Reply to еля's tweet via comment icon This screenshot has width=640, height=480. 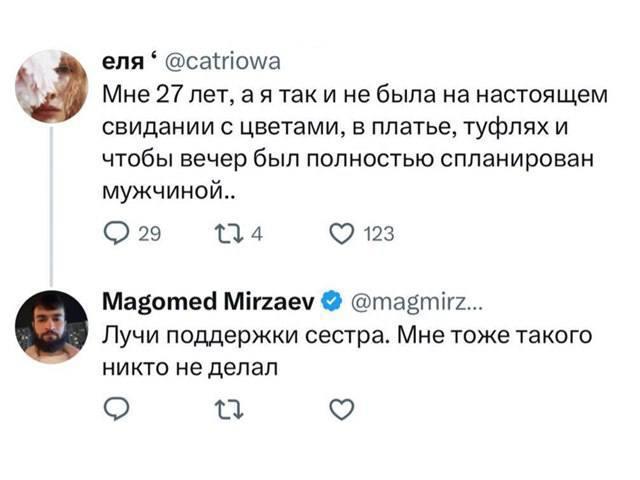116,234
